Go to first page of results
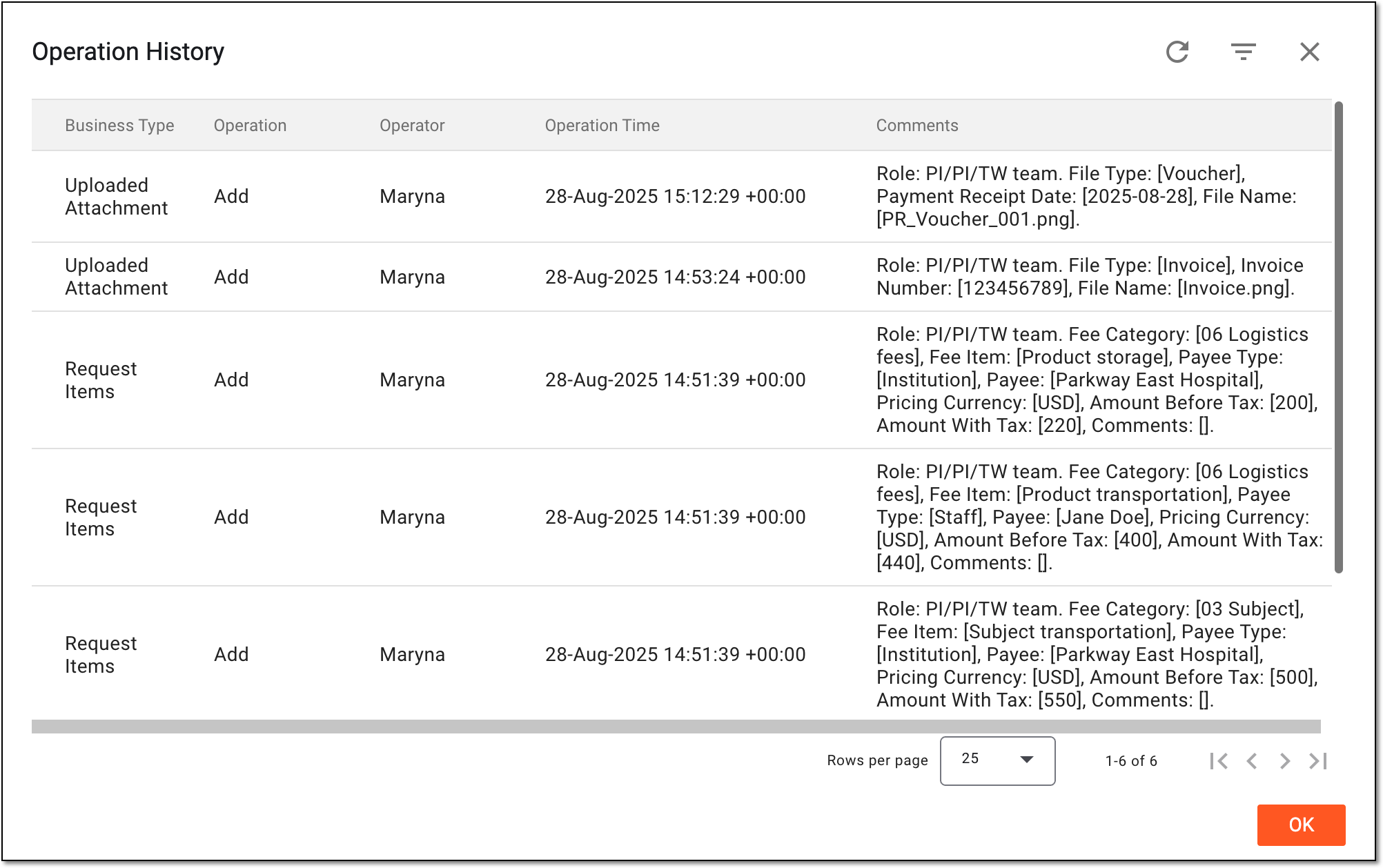This screenshot has width=1383, height=868. pos(1219,761)
